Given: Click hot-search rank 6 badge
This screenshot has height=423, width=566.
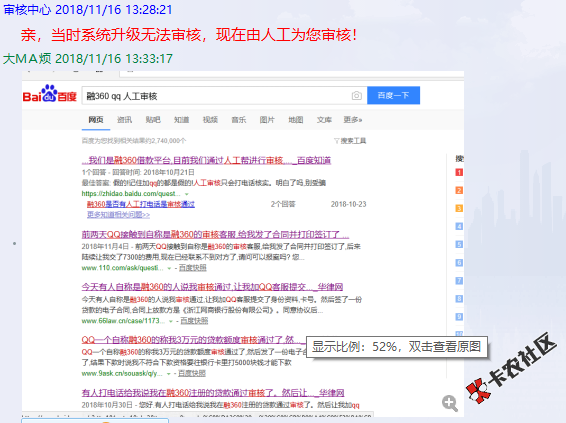Looking at the screenshot, I should 459,263.
